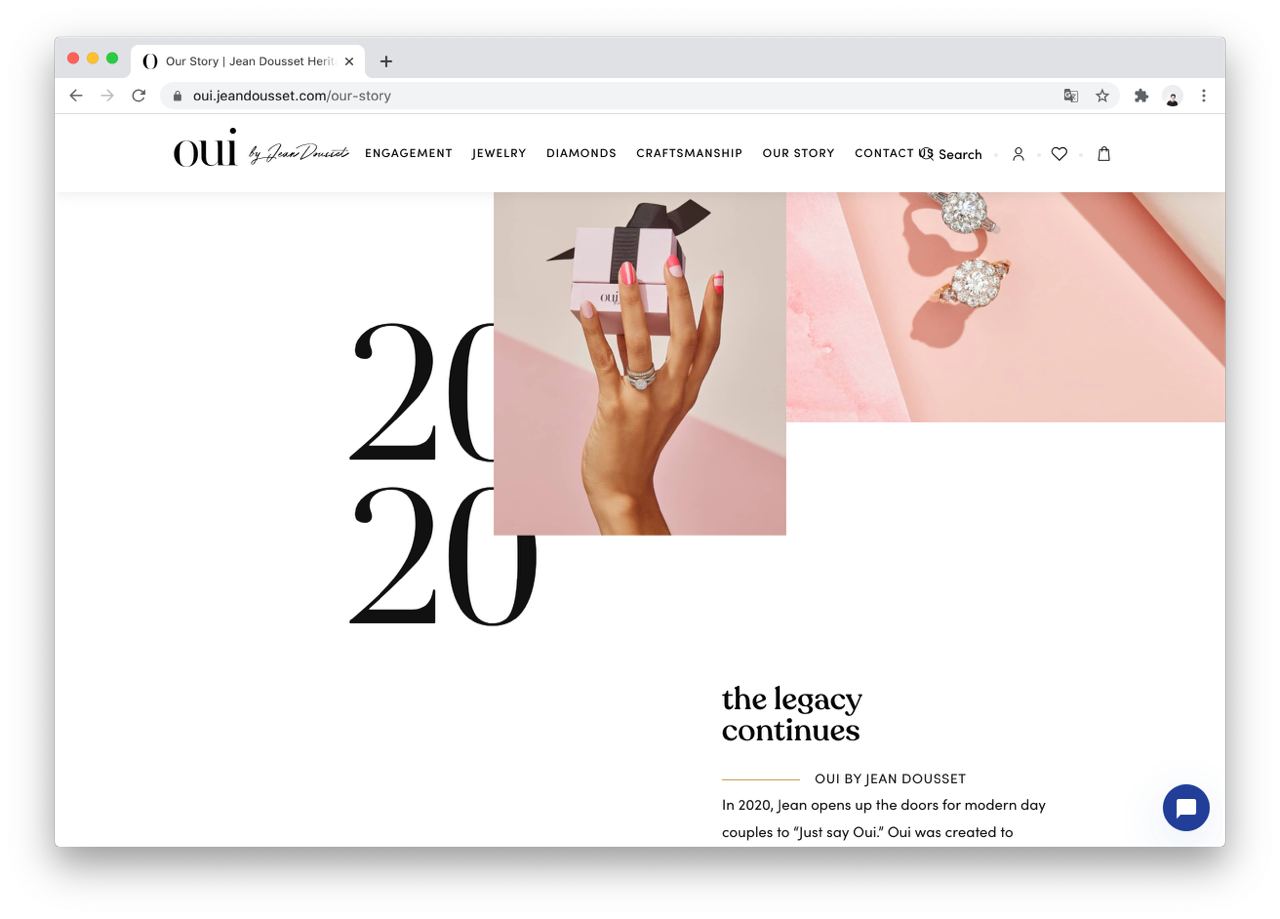This screenshot has height=919, width=1280.
Task: Select Our Story navigation link
Action: [798, 153]
